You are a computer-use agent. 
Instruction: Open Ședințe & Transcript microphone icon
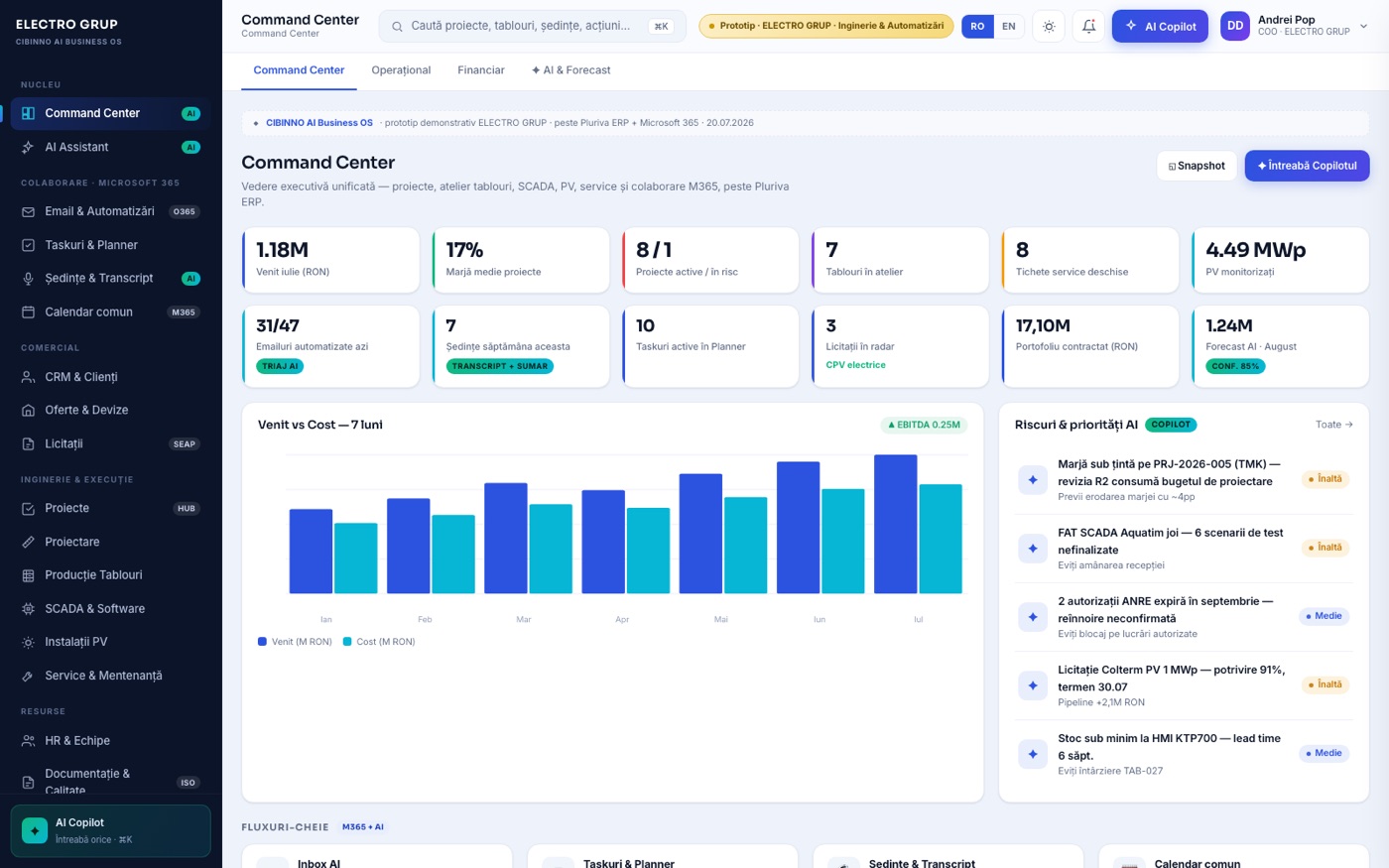pyautogui.click(x=28, y=279)
